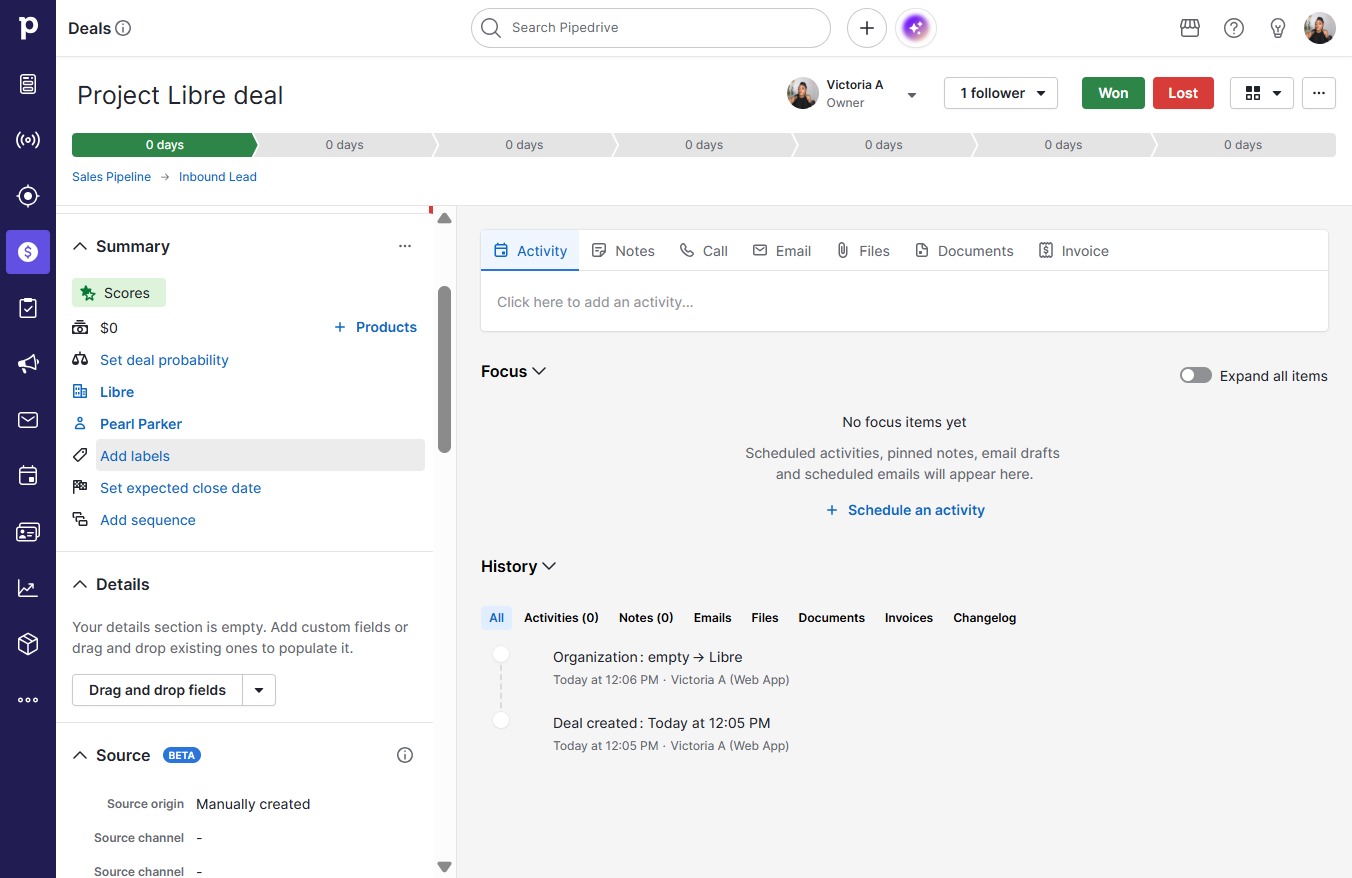Open the Drag and drop fields arrow dropdown
Screen dimensions: 1352x878
(259, 690)
